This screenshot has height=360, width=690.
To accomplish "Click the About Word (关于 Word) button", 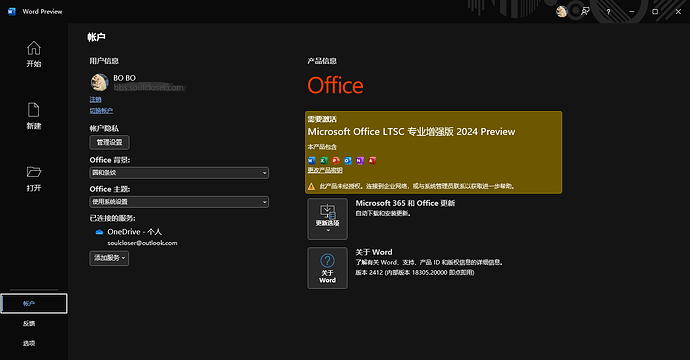I will point(327,268).
